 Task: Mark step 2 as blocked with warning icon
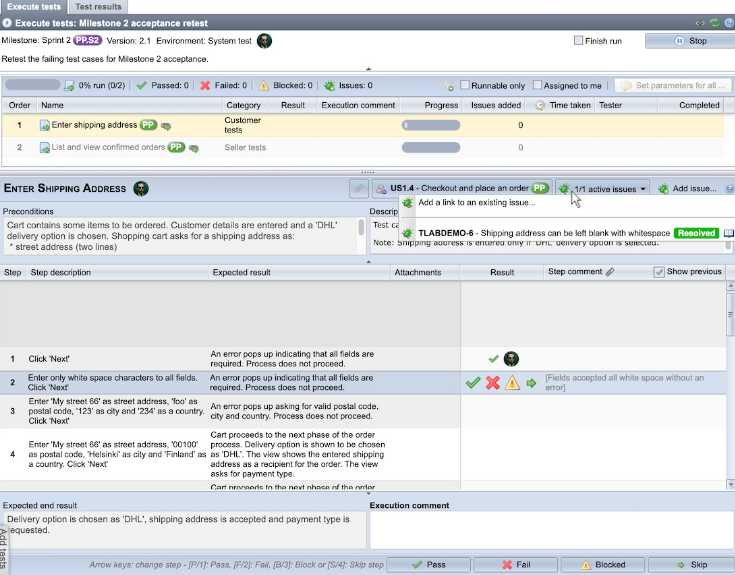[512, 383]
